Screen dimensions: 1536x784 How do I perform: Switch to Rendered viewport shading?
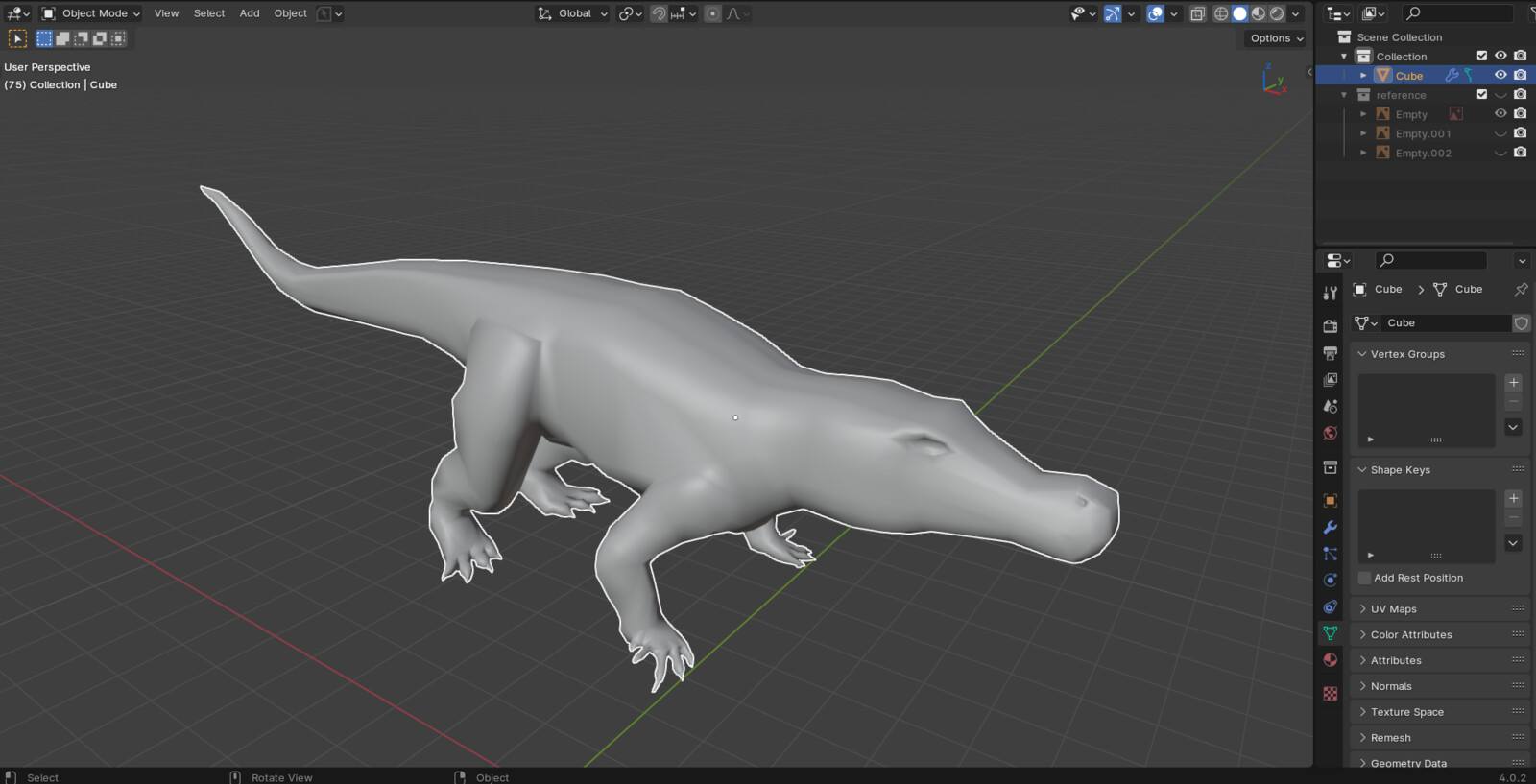tap(1276, 13)
